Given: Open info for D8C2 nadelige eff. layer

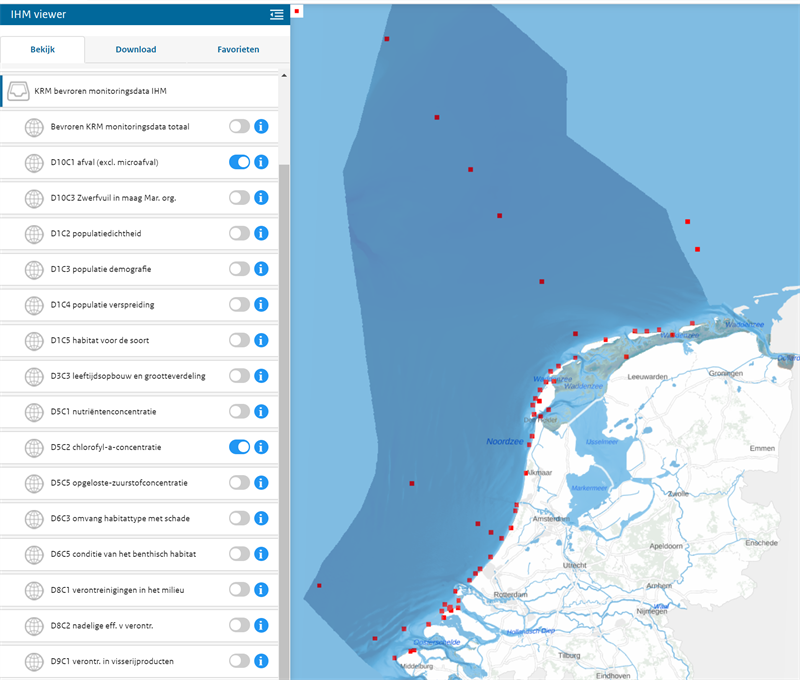Looking at the screenshot, I should pyautogui.click(x=261, y=625).
